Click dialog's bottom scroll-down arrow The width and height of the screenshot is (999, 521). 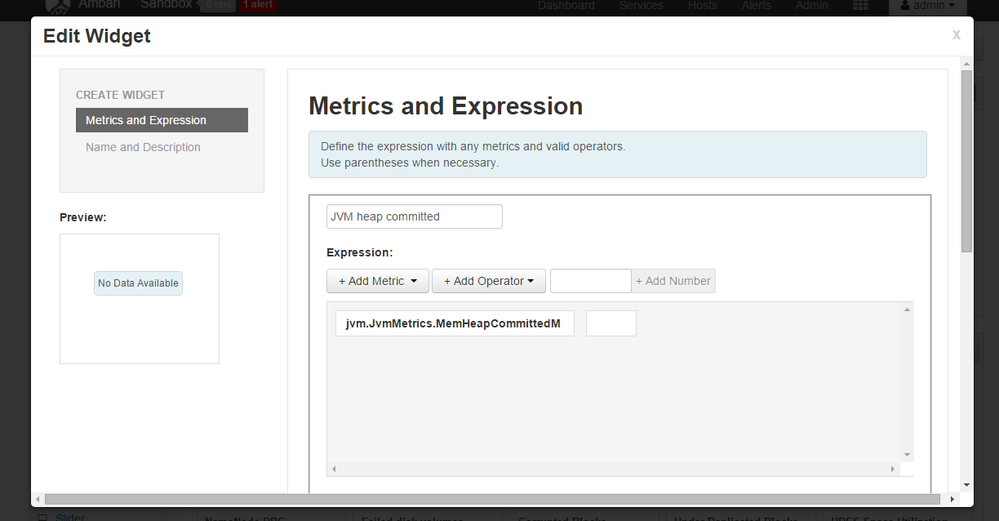point(966,485)
